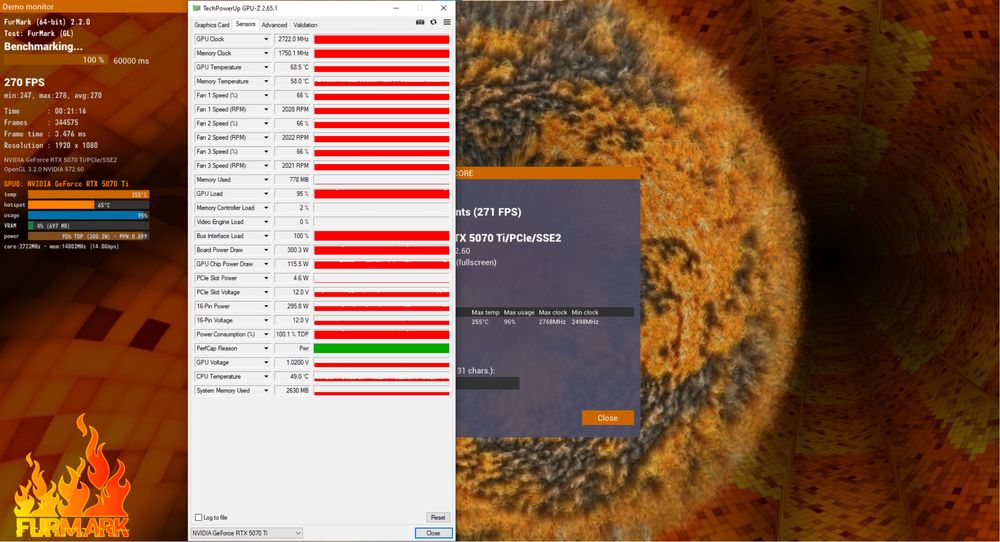Click the FurMark flame logo
This screenshot has width=1000, height=542.
point(73,477)
